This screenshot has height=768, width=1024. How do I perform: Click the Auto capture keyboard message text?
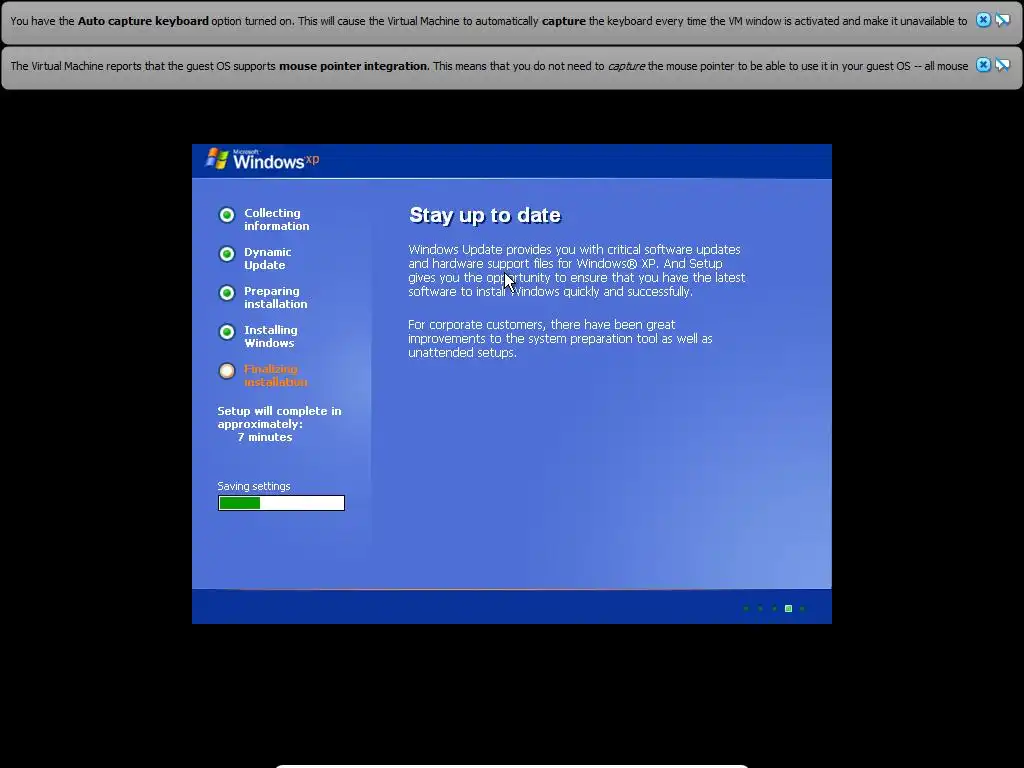click(488, 21)
